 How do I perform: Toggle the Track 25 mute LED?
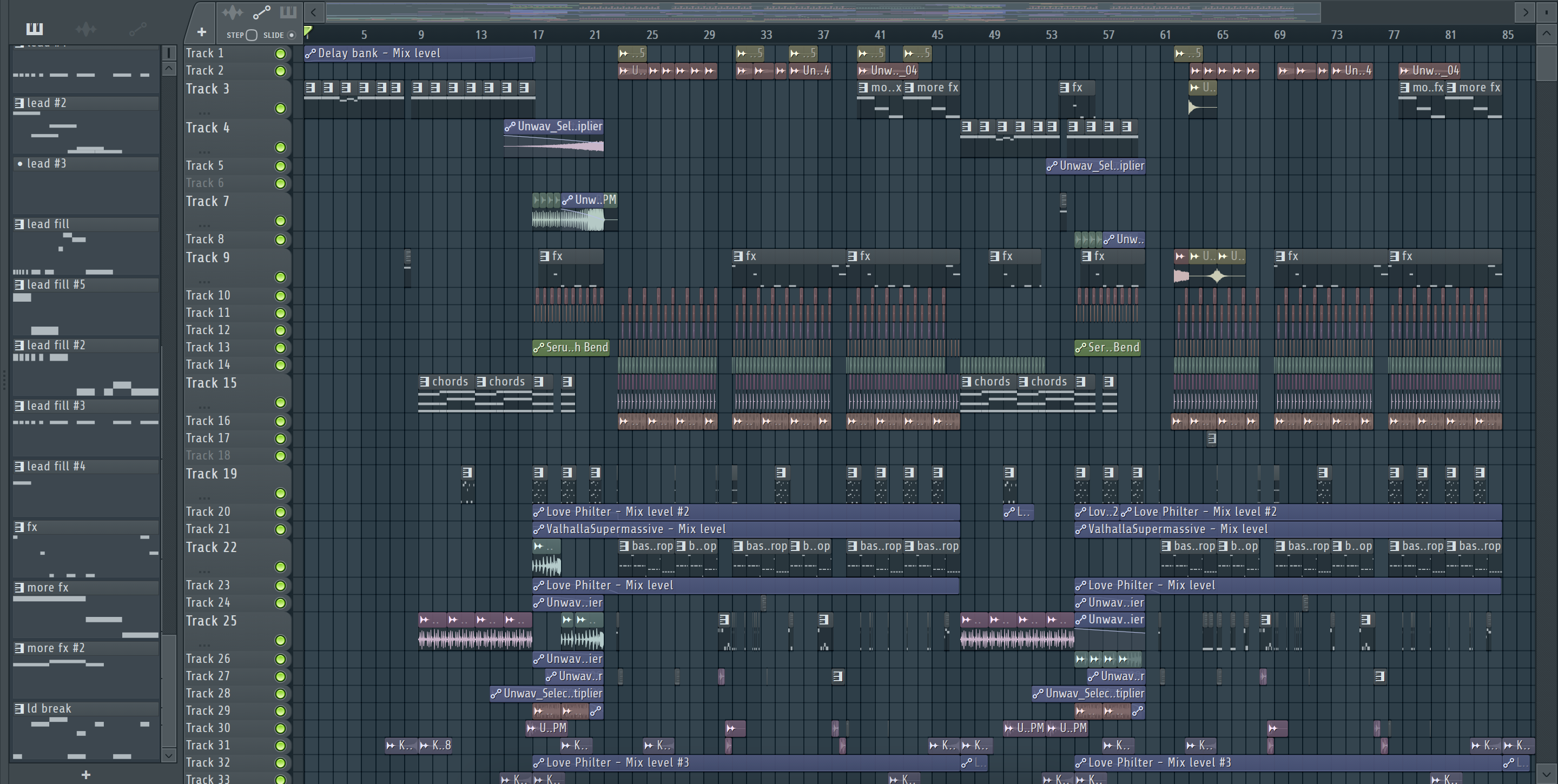[280, 641]
